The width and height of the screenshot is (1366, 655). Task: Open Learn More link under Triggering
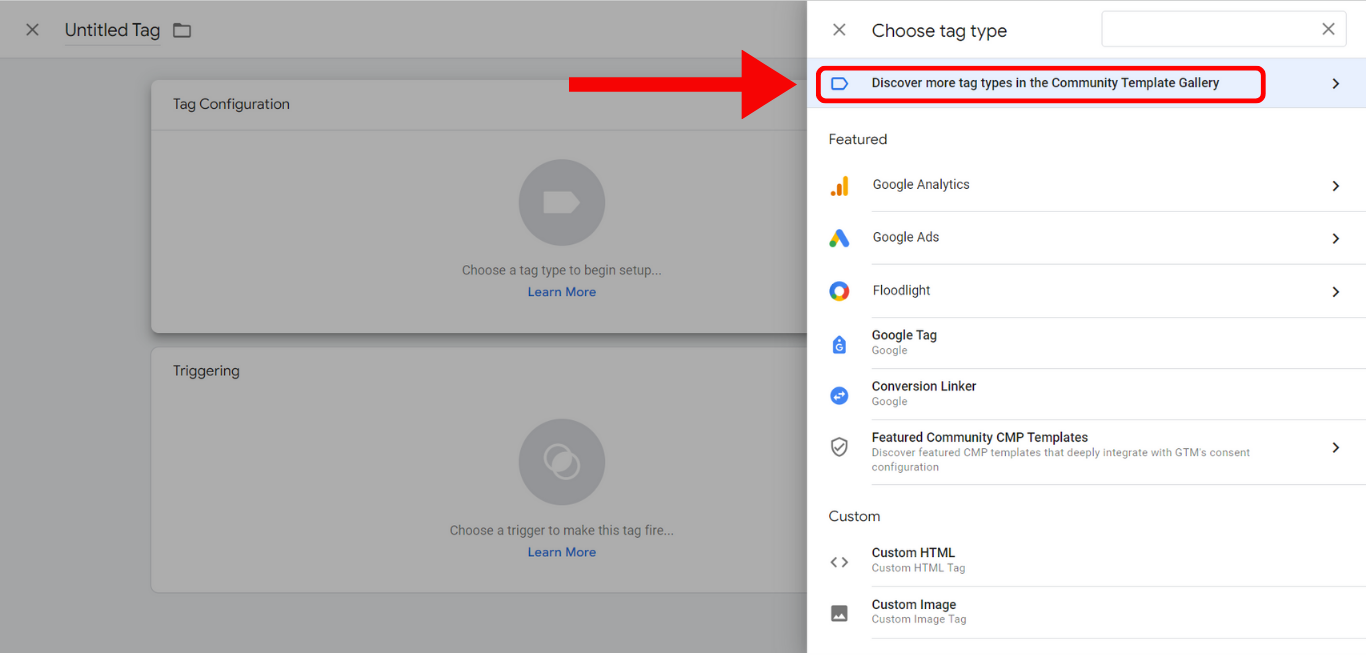coord(562,552)
